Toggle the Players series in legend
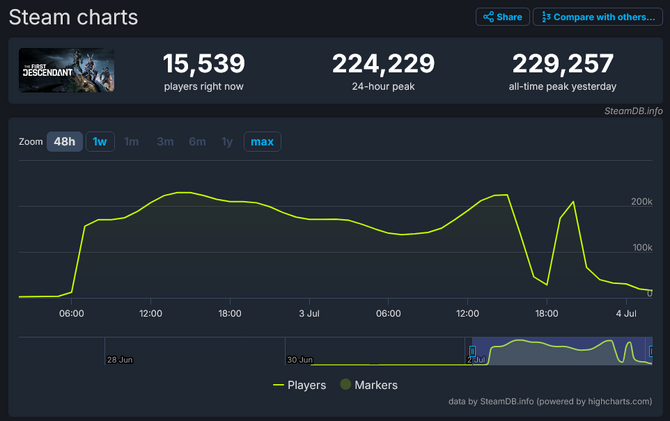 coord(306,385)
